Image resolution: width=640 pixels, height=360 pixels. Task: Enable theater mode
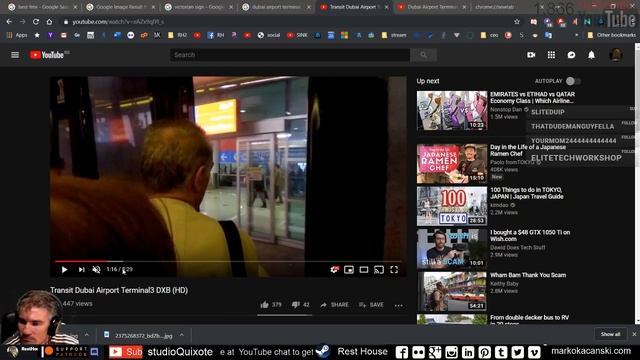click(x=364, y=269)
